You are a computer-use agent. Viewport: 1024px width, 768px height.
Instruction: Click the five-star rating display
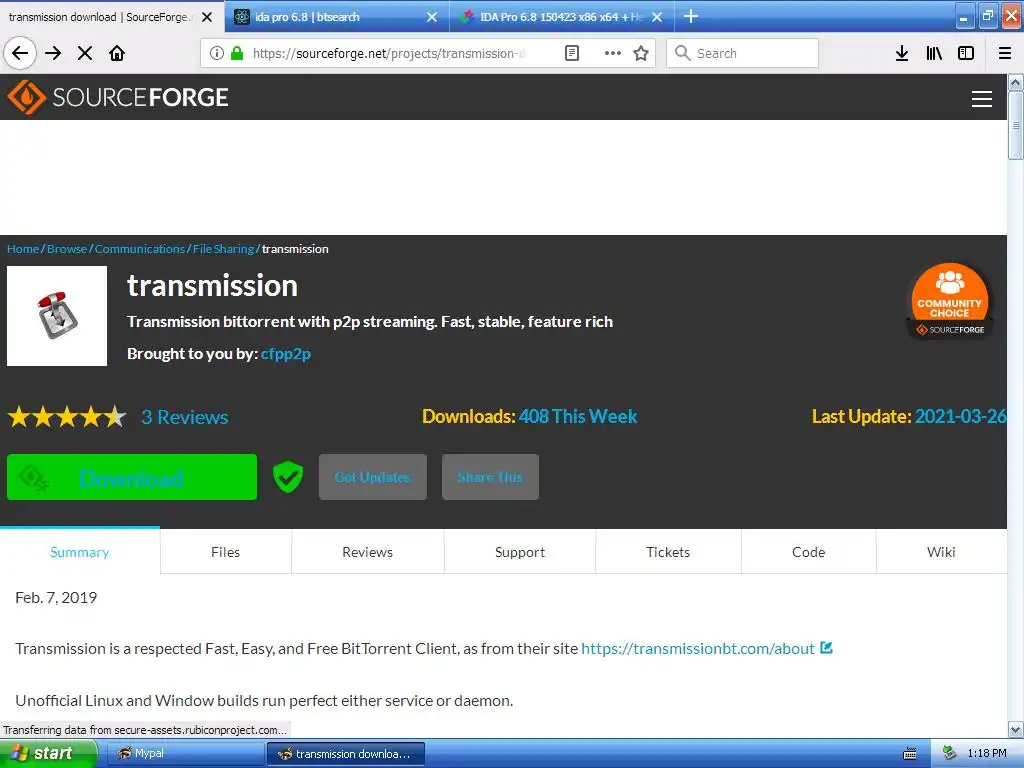pyautogui.click(x=67, y=417)
